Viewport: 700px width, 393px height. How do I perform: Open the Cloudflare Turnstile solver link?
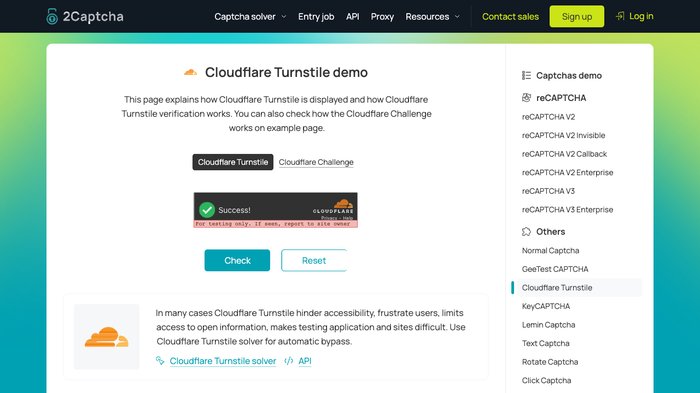click(223, 361)
